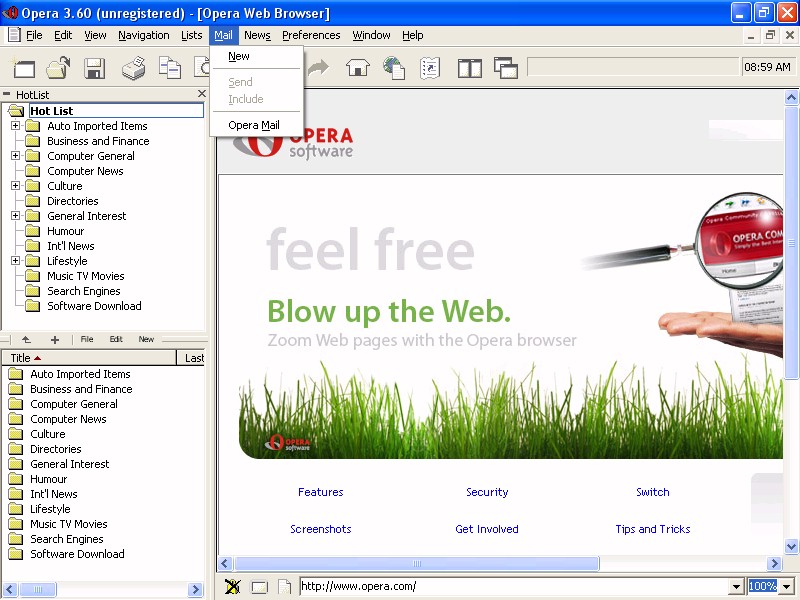This screenshot has width=800, height=600.
Task: Open the Help menu
Action: (413, 35)
